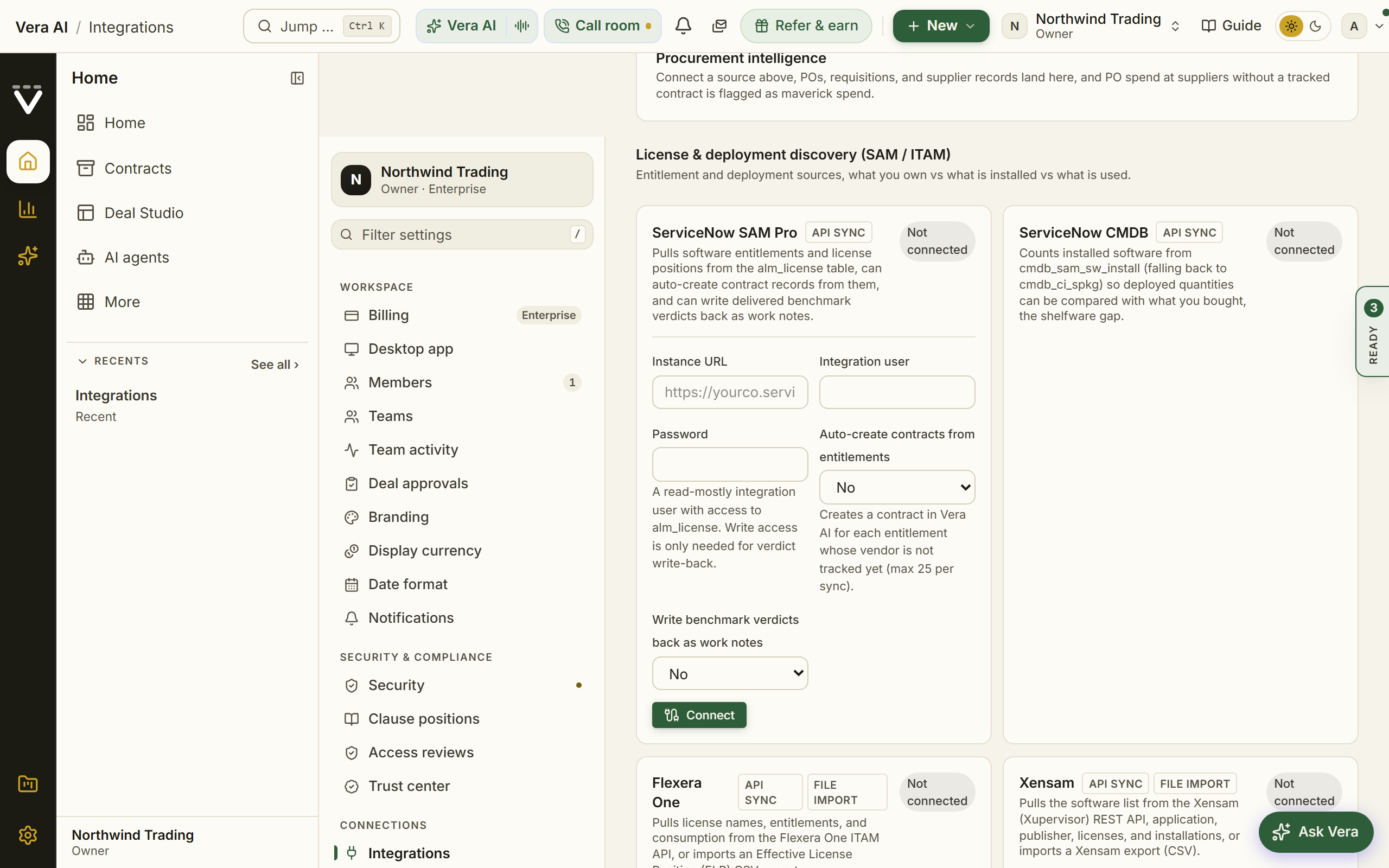Open the Ask Vera chat button
Image resolution: width=1389 pixels, height=868 pixels.
[x=1316, y=832]
